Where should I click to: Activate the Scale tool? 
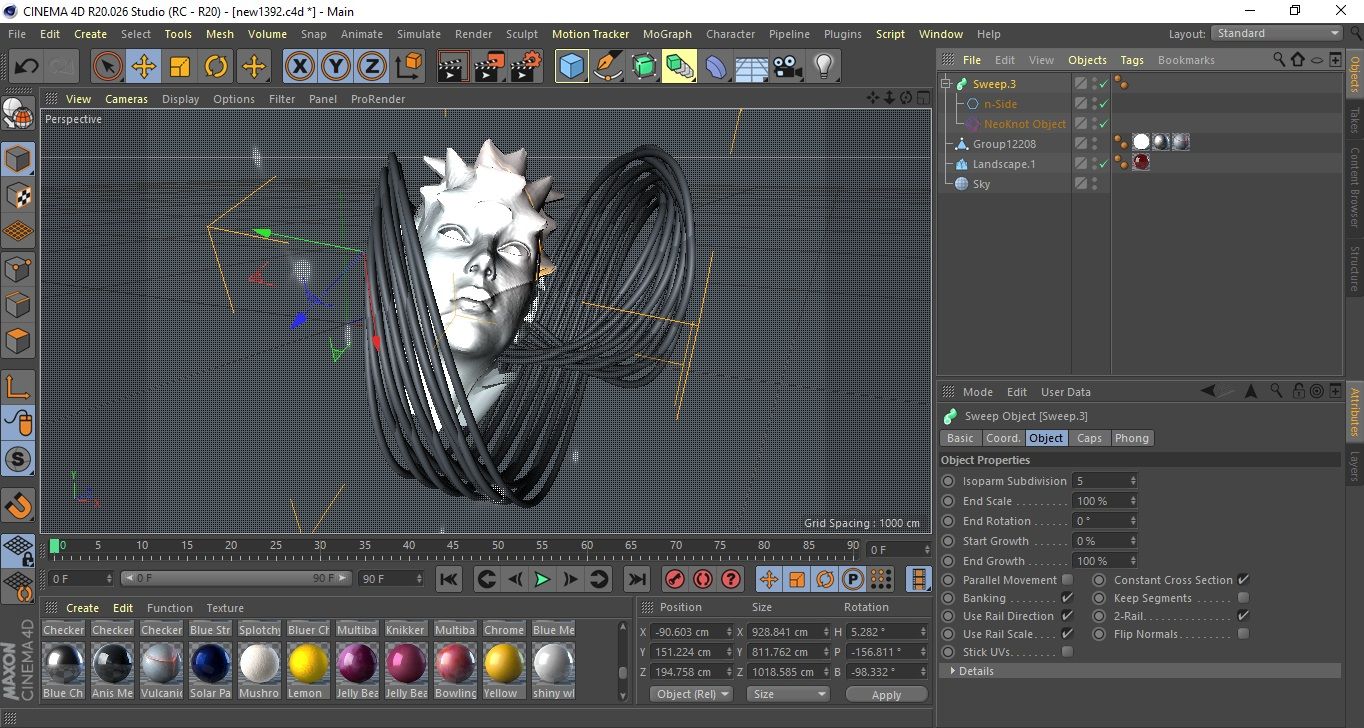180,67
